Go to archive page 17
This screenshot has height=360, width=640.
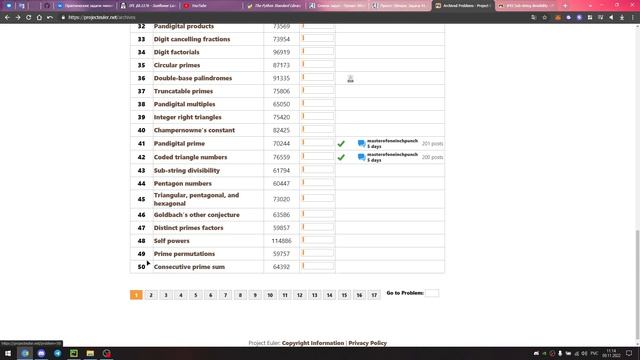point(374,295)
